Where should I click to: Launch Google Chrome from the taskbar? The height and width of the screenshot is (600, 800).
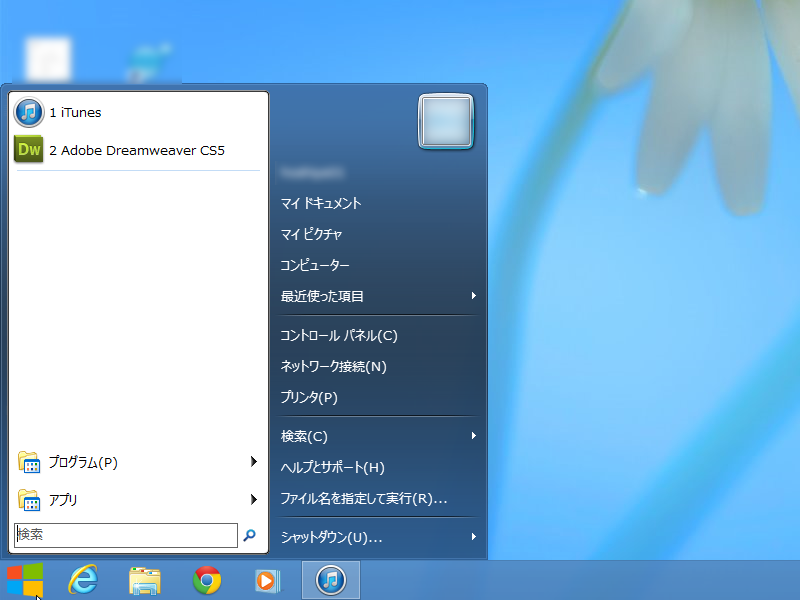(207, 580)
